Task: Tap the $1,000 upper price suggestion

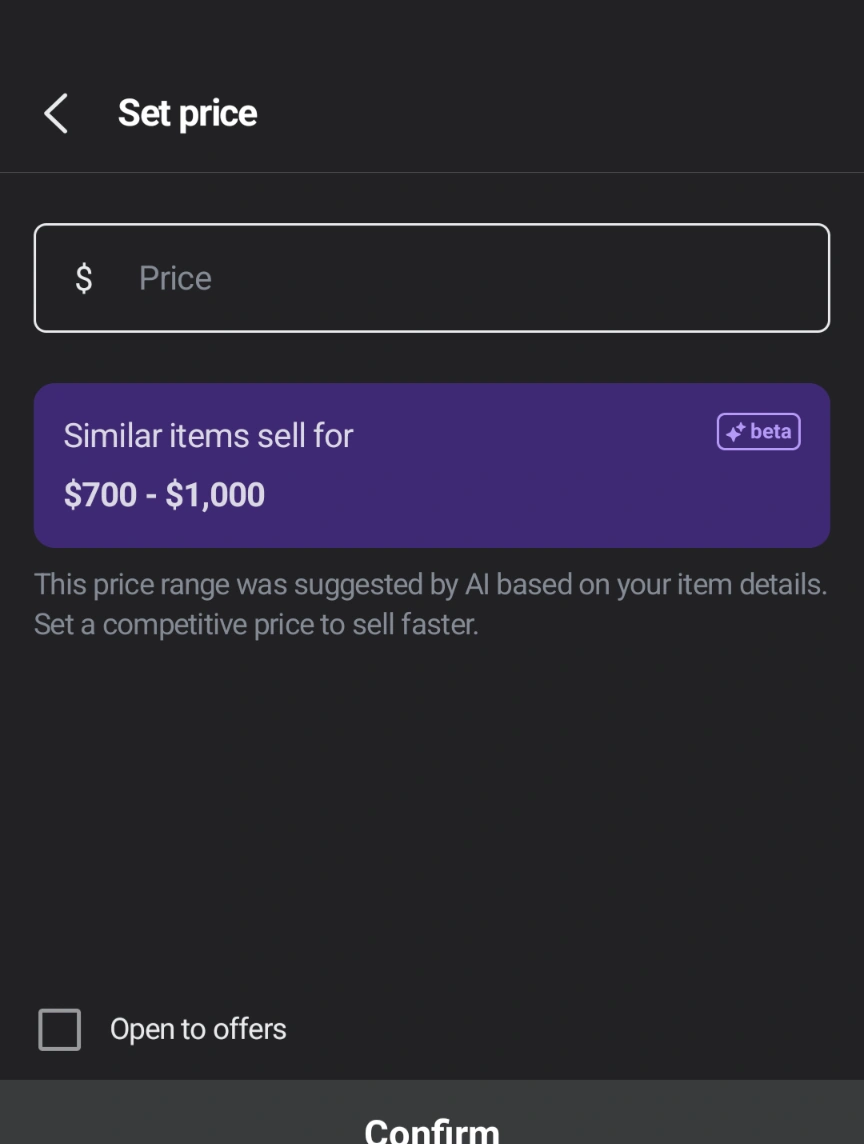Action: tap(215, 495)
